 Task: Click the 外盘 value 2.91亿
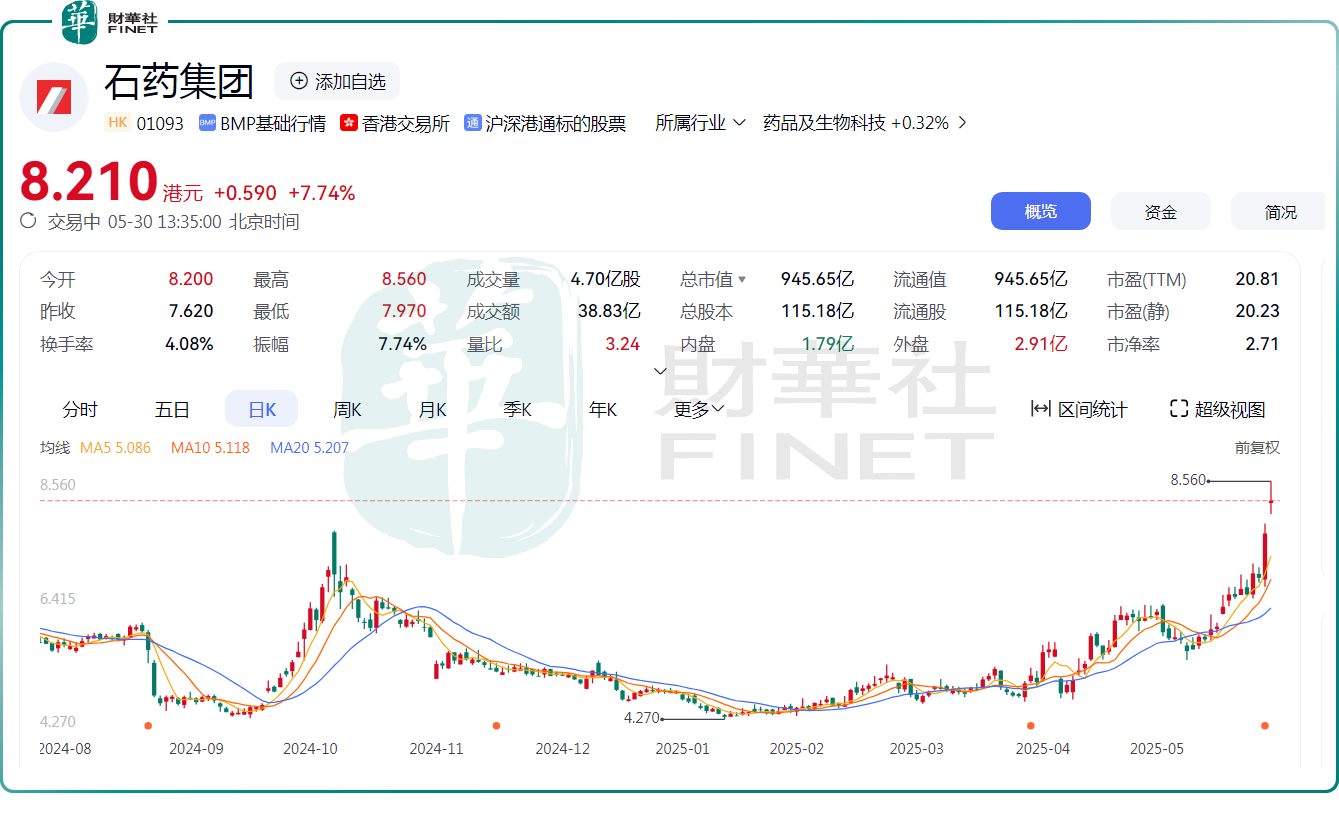[1041, 344]
